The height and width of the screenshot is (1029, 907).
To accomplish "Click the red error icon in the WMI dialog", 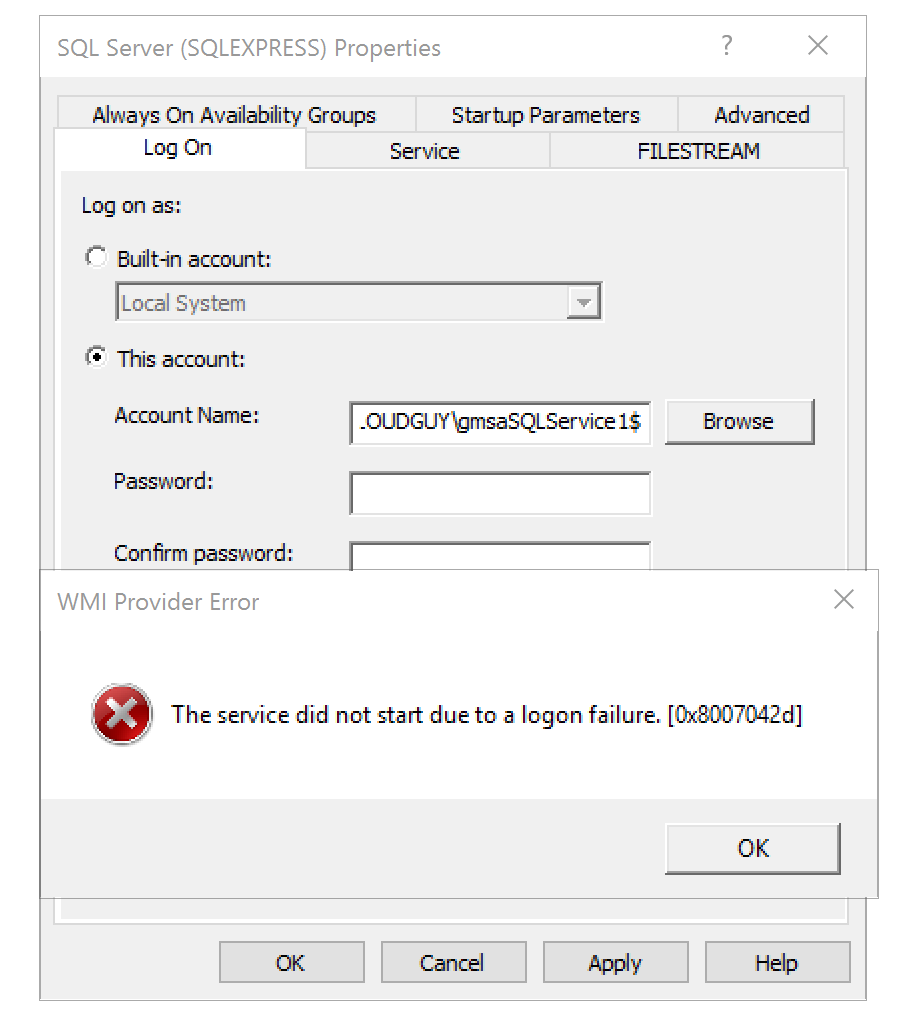I will (121, 714).
